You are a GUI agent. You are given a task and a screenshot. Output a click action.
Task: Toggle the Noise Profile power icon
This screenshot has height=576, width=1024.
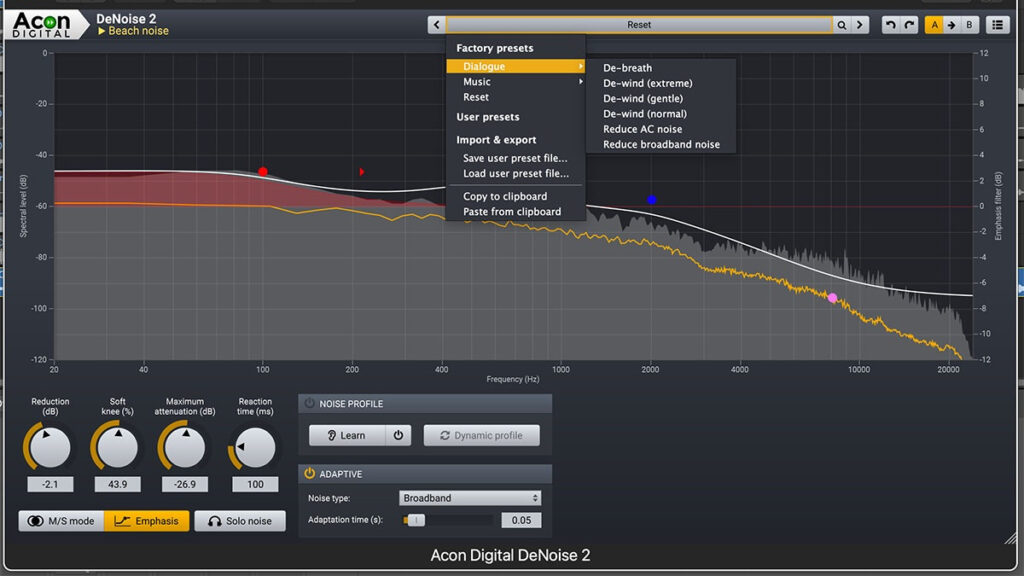click(x=309, y=404)
